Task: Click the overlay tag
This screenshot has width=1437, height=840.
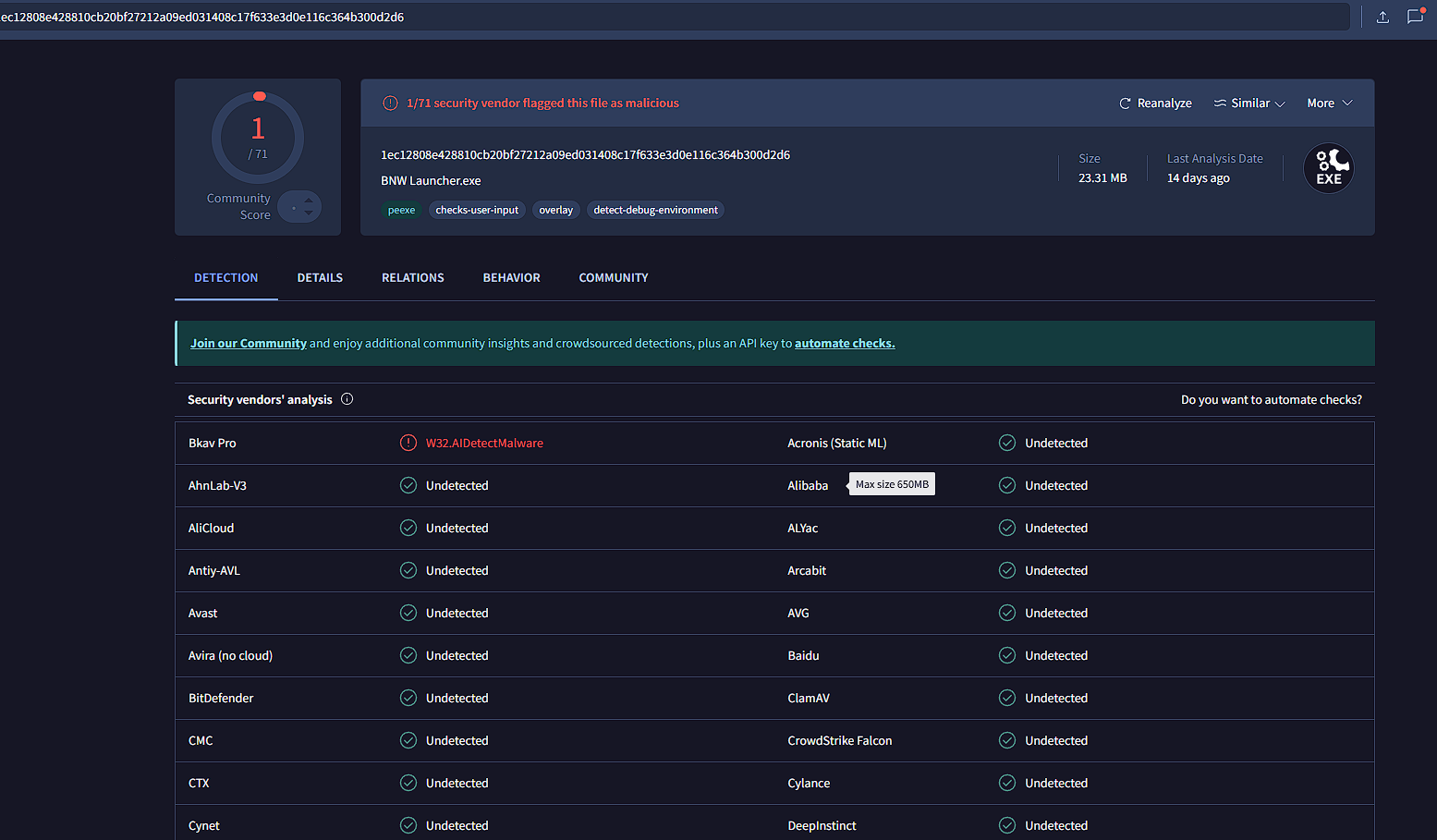Action: point(556,210)
